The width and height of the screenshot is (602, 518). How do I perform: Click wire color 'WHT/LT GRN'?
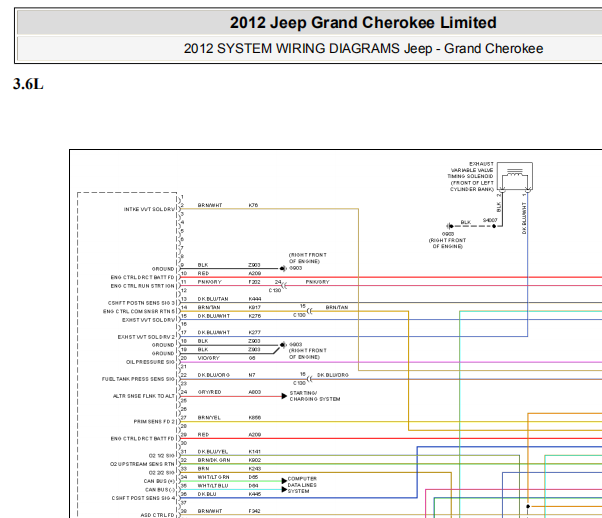pyautogui.click(x=213, y=477)
